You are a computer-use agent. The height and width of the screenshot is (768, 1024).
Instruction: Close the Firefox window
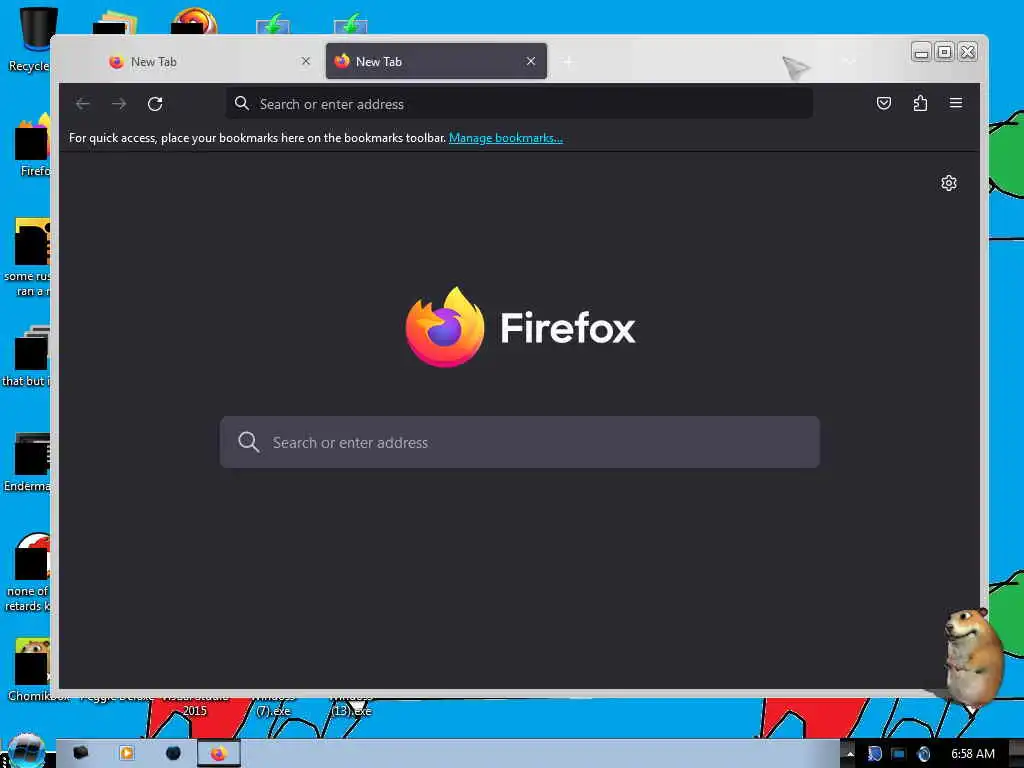click(x=968, y=52)
